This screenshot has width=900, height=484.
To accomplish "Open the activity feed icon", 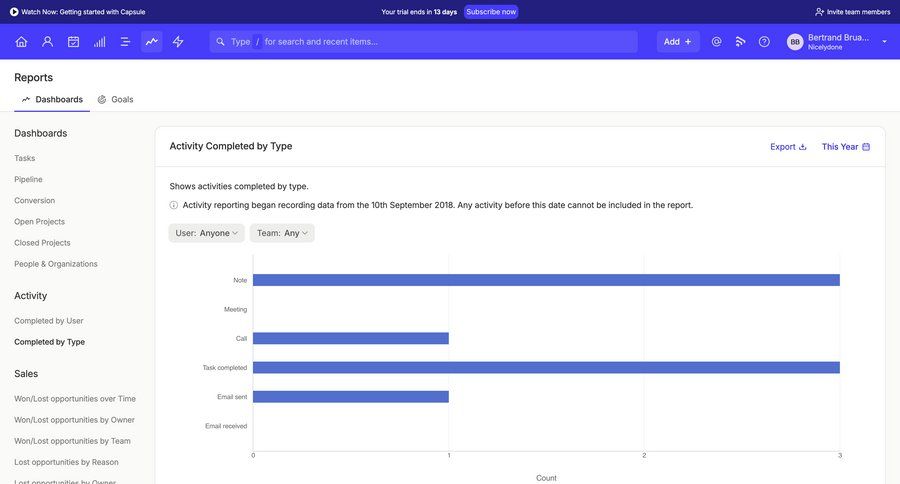I will 740,42.
